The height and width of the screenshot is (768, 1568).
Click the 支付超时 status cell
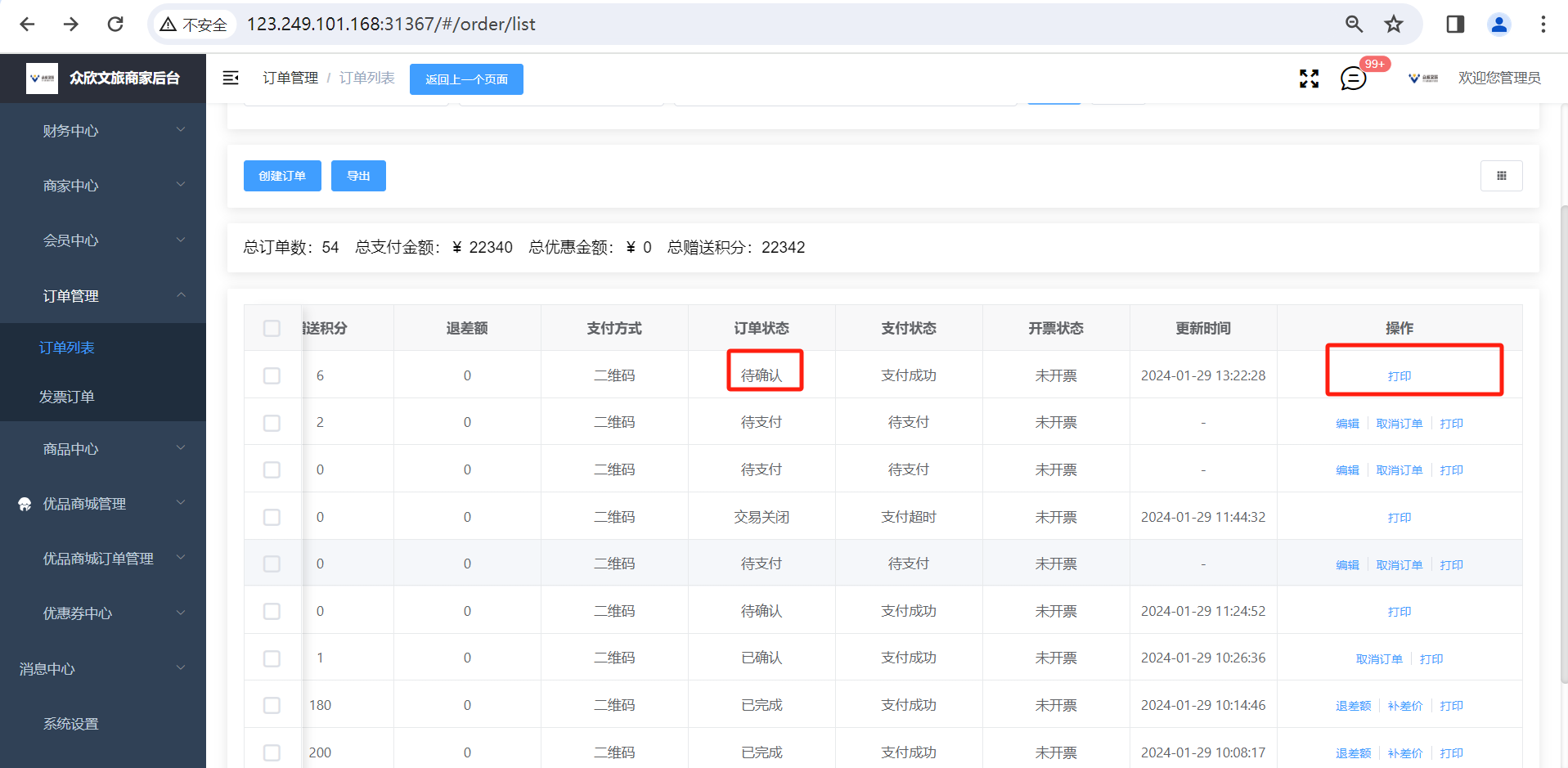click(x=909, y=517)
